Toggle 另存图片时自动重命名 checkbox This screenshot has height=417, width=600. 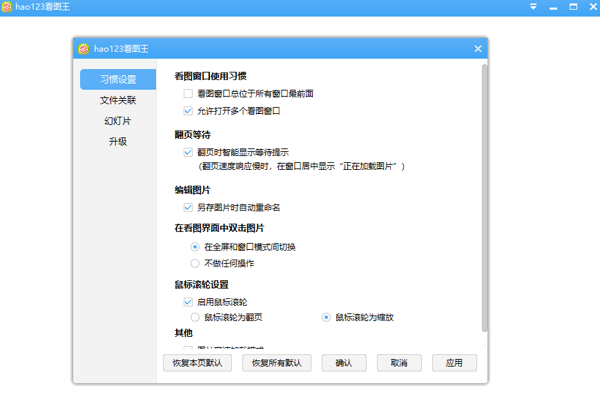click(188, 208)
